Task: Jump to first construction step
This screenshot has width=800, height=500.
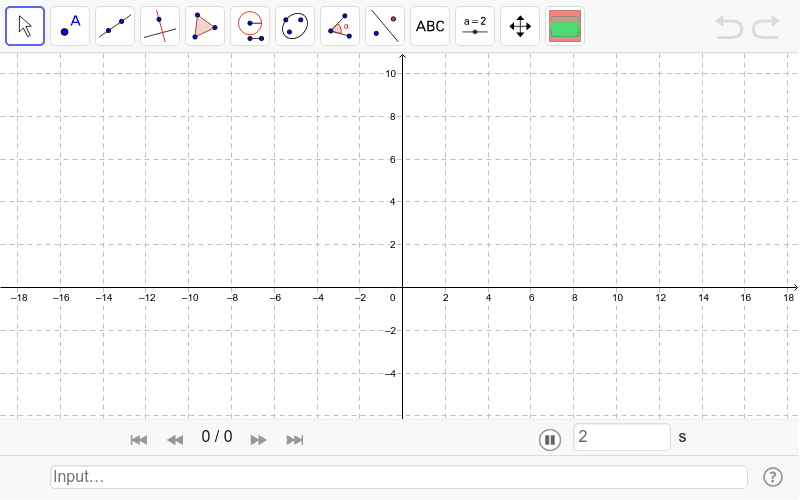Action: pos(139,440)
